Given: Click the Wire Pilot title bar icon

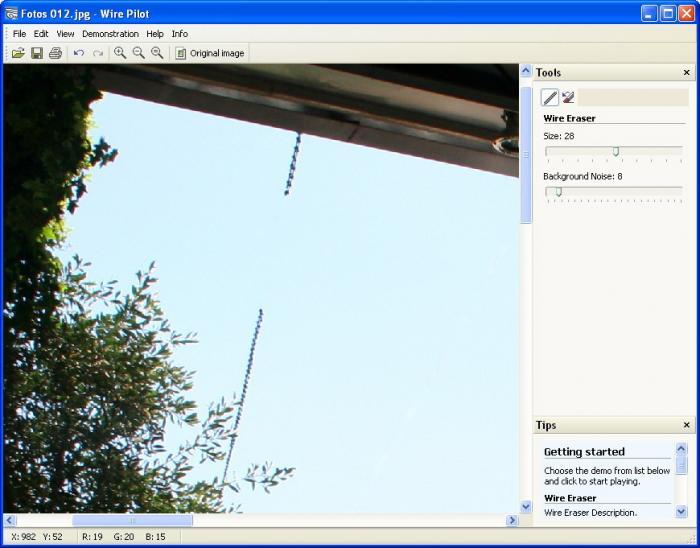Looking at the screenshot, I should pyautogui.click(x=11, y=14).
